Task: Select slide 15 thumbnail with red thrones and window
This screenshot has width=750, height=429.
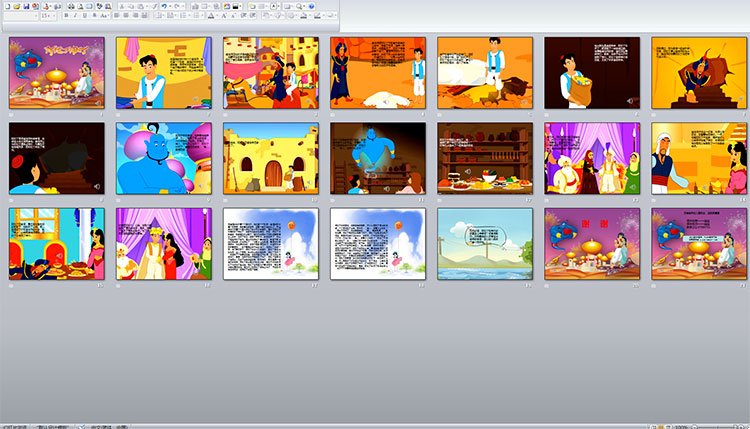Action: tap(56, 244)
